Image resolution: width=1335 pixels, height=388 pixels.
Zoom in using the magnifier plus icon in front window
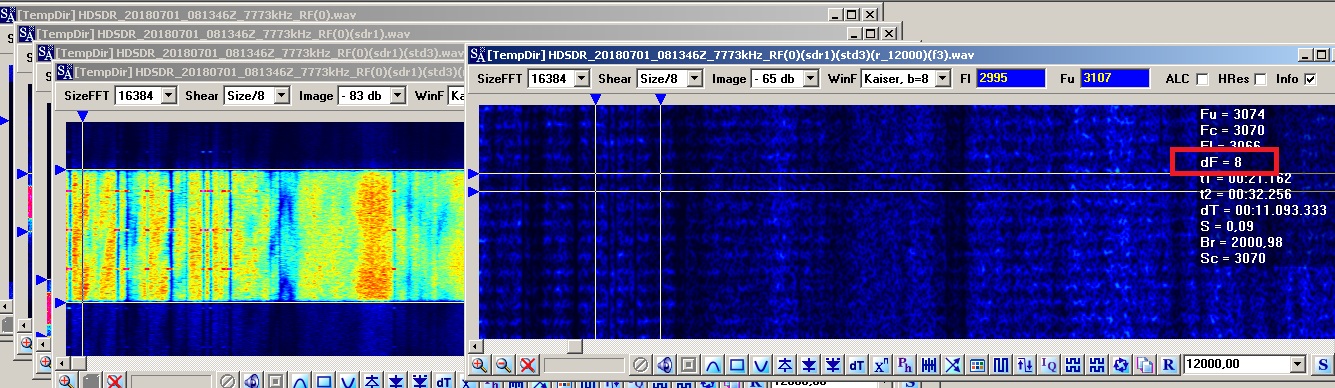point(480,364)
